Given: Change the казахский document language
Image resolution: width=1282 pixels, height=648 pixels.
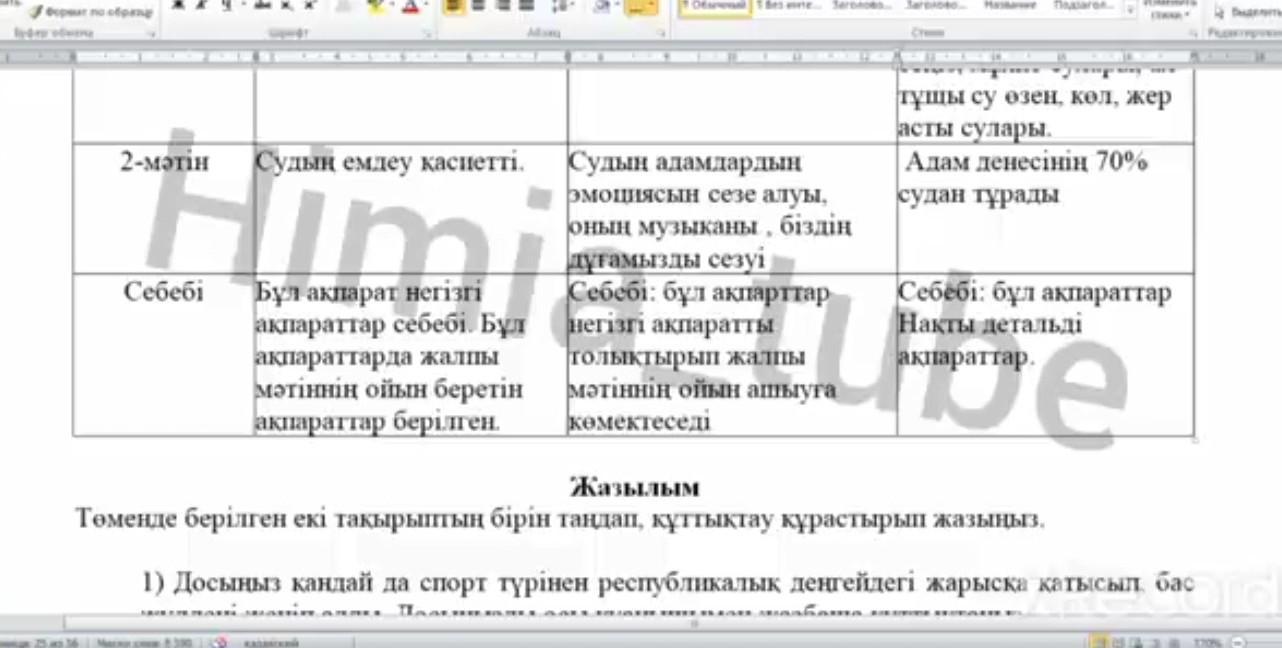Looking at the screenshot, I should click(271, 642).
